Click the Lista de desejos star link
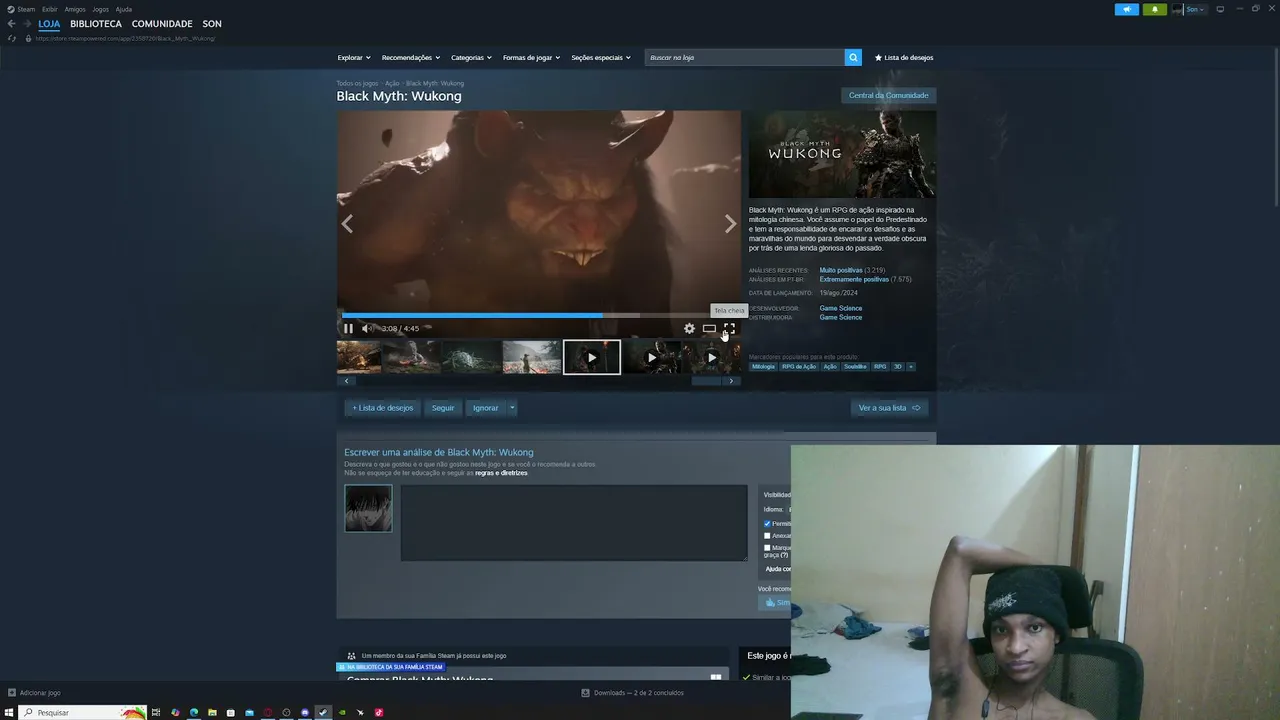Viewport: 1280px width, 720px height. click(x=904, y=57)
